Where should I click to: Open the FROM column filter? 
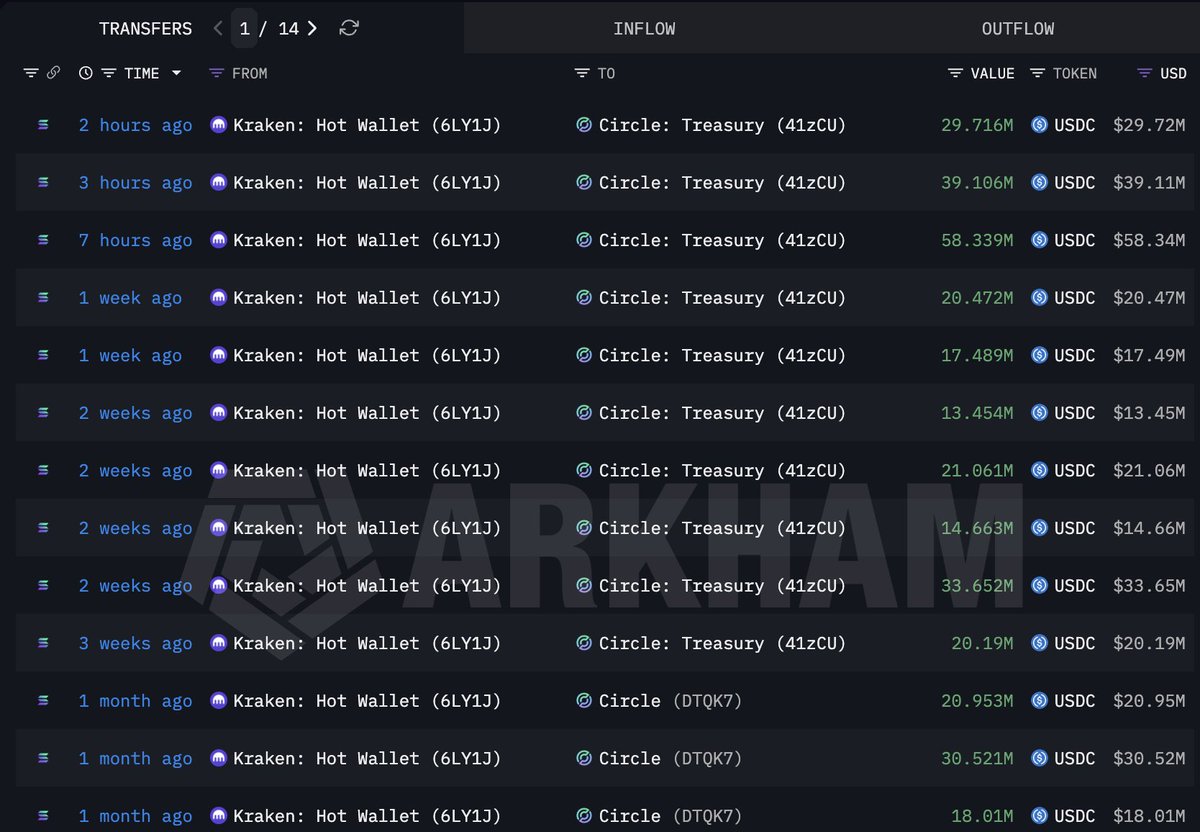pyautogui.click(x=217, y=74)
